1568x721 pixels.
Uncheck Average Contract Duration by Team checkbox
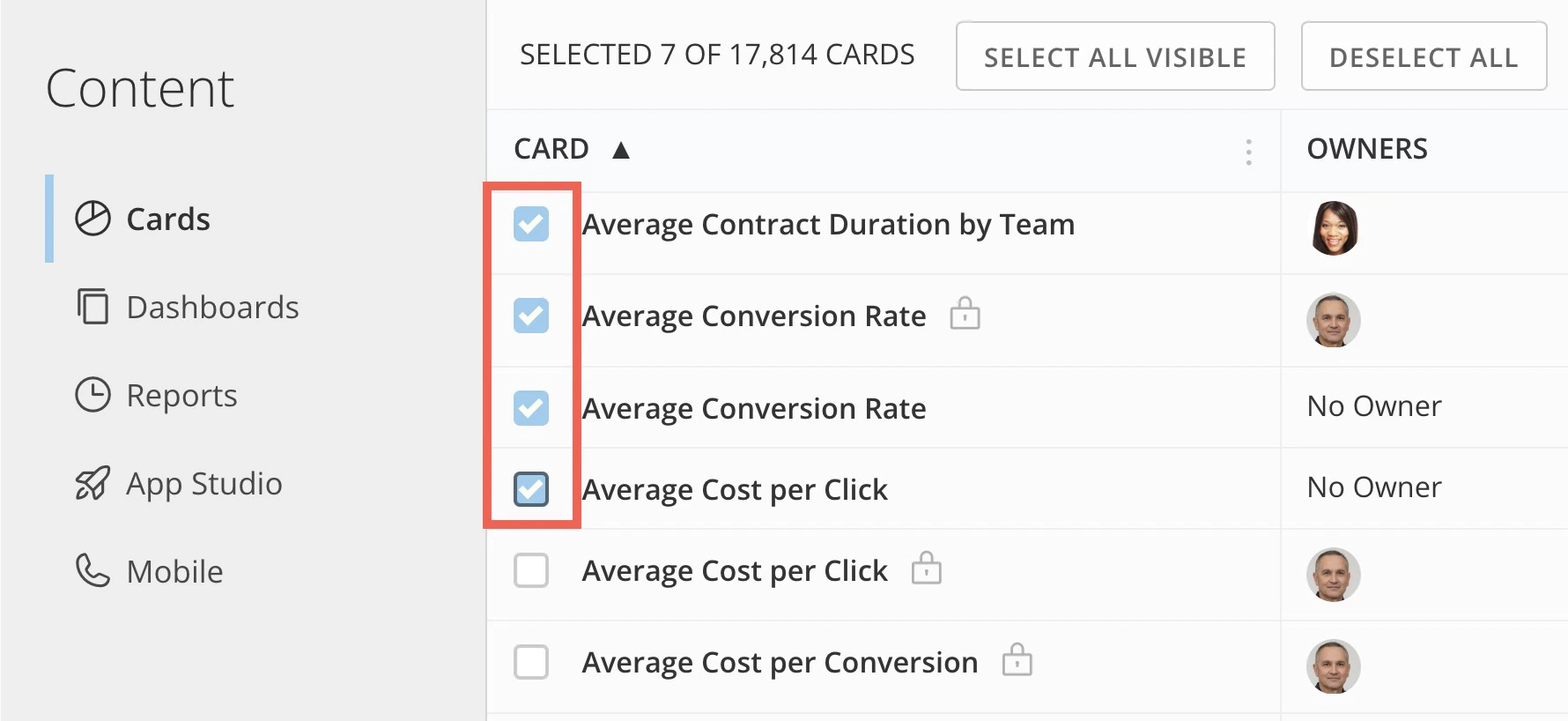[x=531, y=224]
